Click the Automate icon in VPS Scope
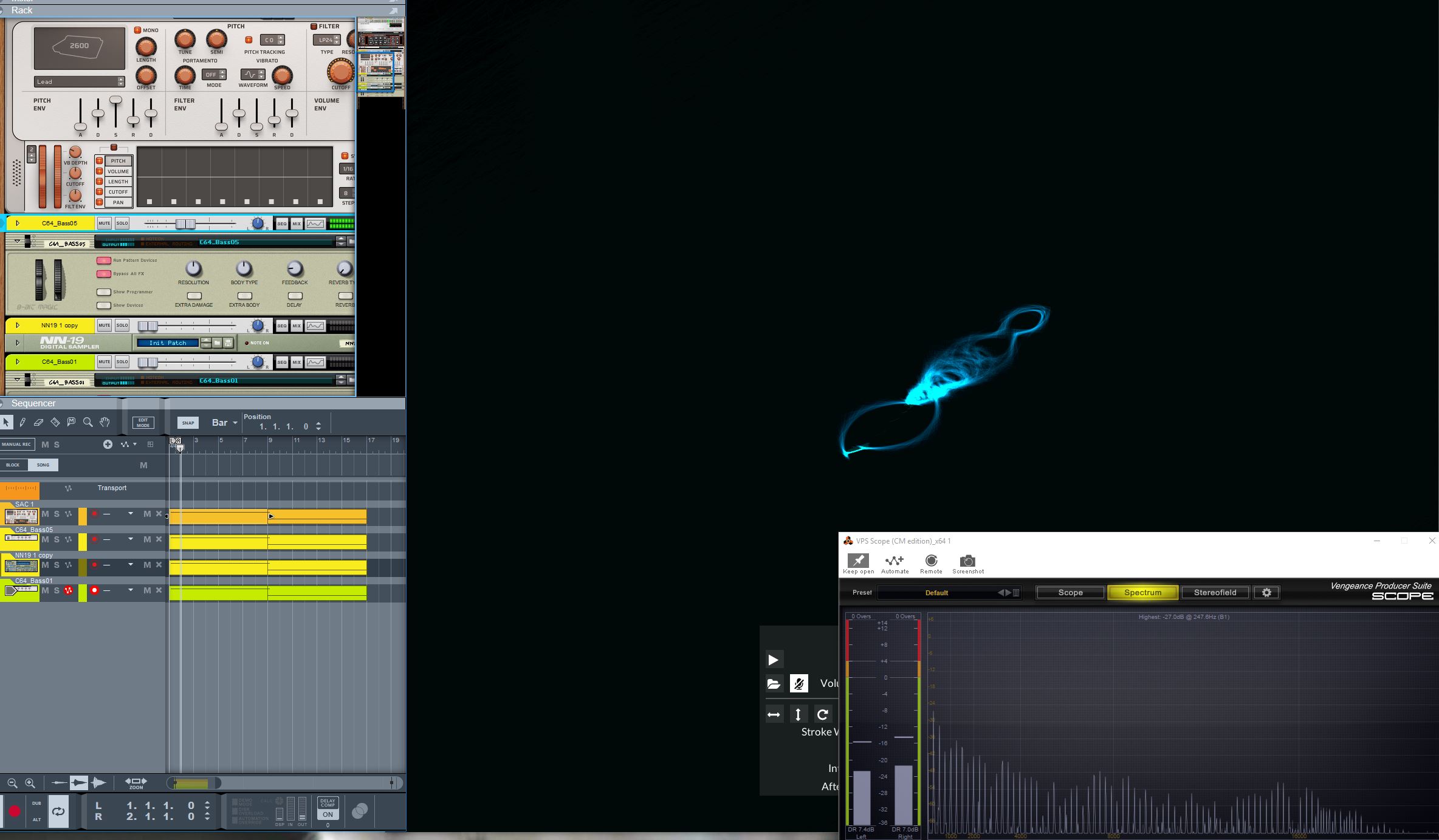 pyautogui.click(x=895, y=564)
